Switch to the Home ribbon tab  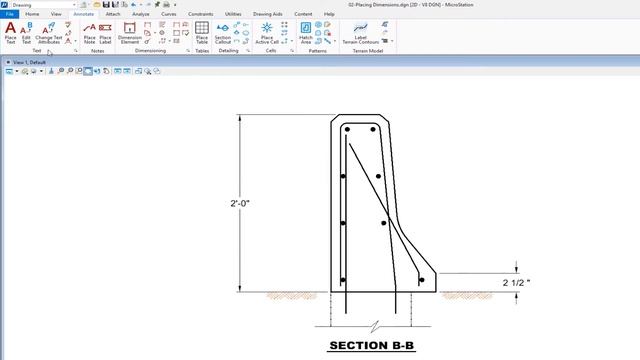pos(32,14)
